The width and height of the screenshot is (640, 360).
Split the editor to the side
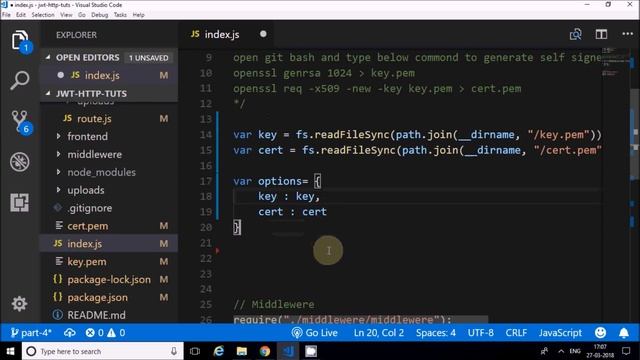601,34
